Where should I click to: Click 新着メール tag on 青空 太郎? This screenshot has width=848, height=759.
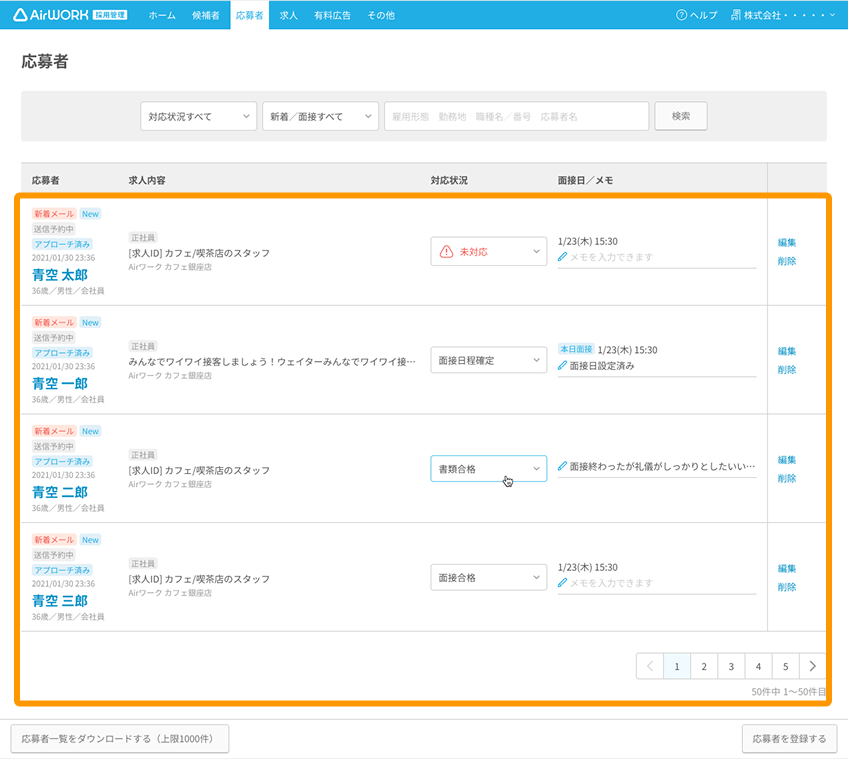coord(54,214)
